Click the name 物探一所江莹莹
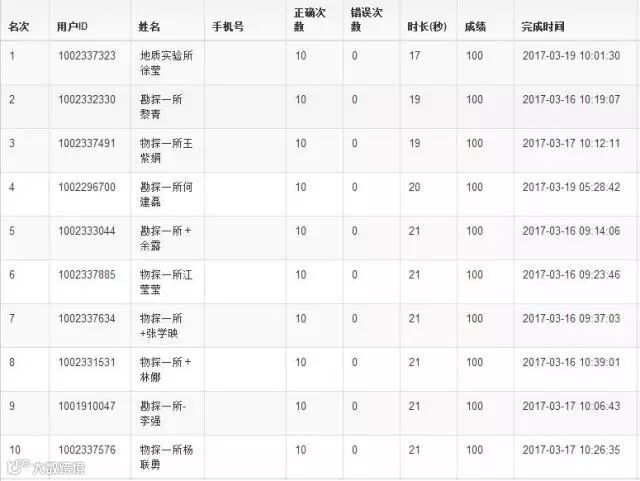 click(166, 282)
